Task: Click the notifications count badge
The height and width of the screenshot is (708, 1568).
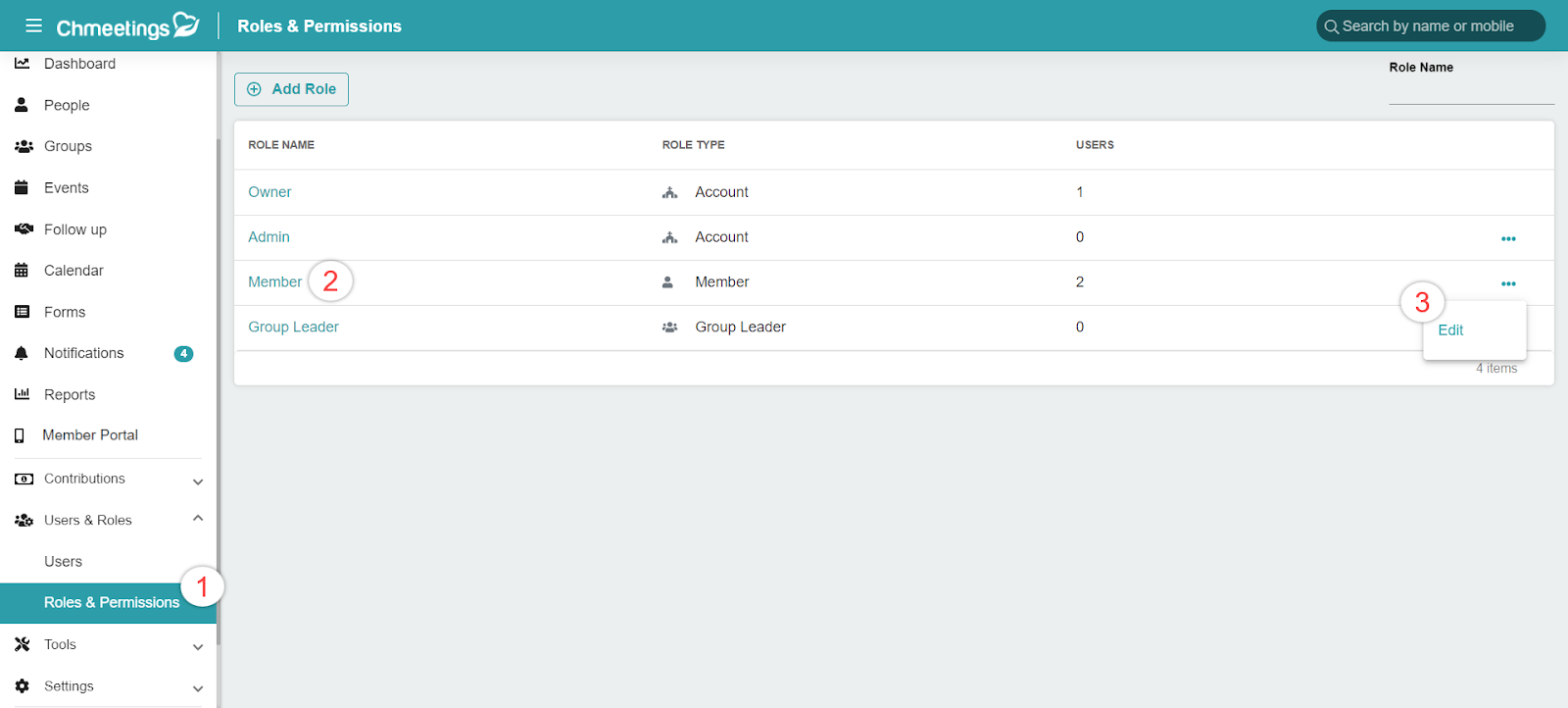Action: 183,354
